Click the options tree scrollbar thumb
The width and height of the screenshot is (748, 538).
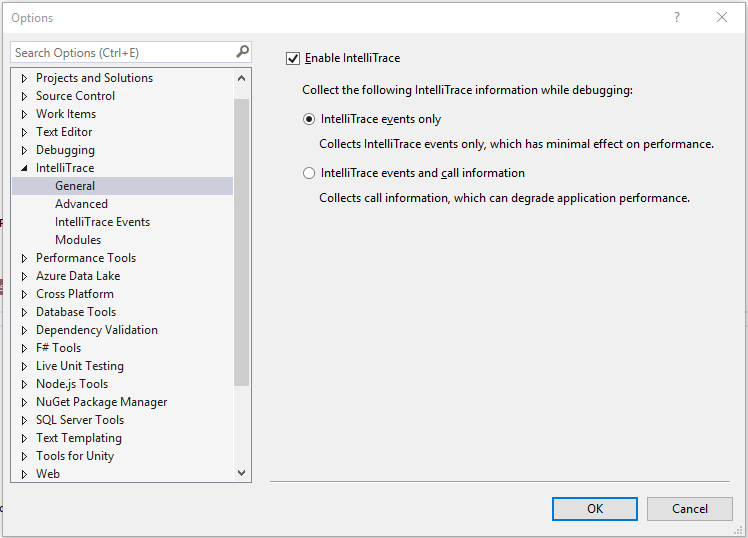[x=241, y=242]
